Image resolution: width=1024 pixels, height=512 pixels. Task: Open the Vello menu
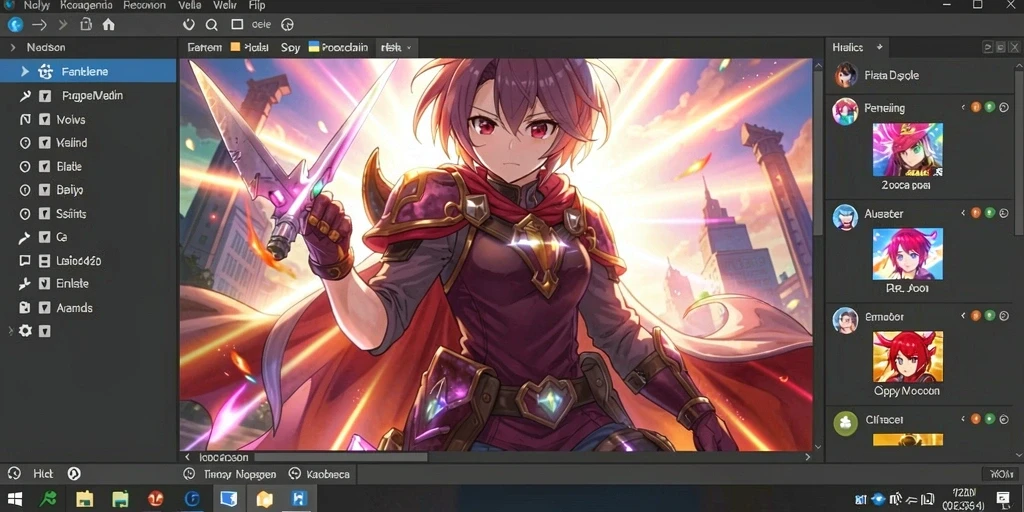click(x=189, y=5)
